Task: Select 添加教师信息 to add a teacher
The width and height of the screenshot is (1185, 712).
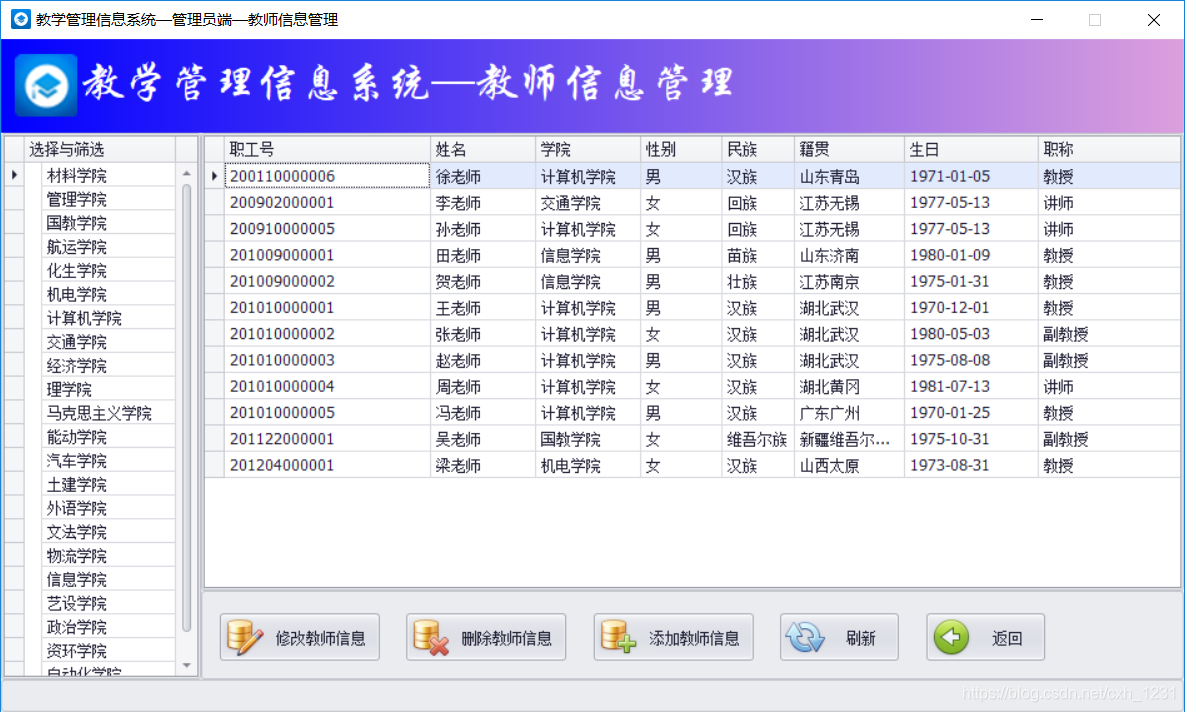Action: [x=673, y=637]
